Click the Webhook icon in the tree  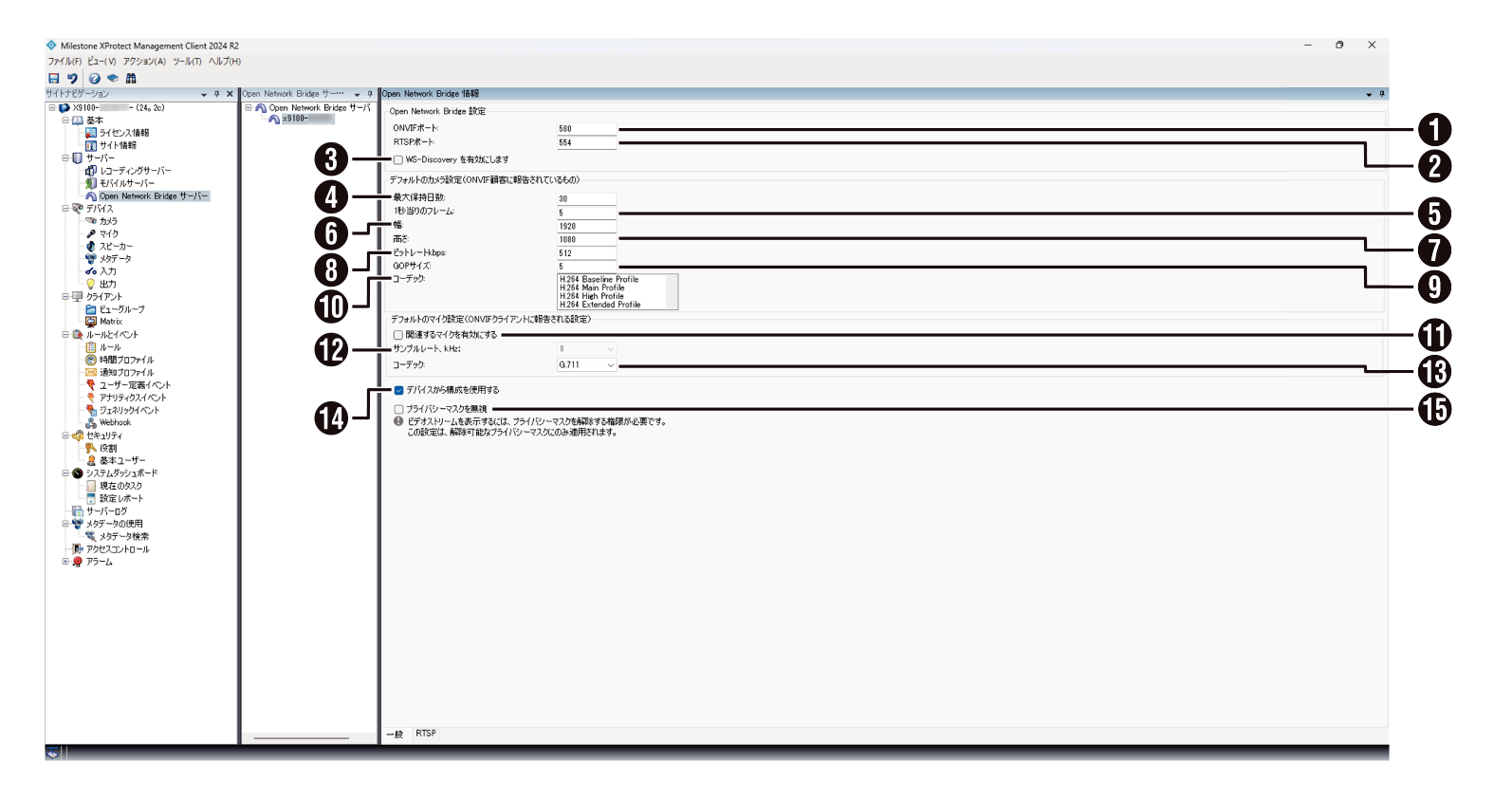pyautogui.click(x=91, y=422)
